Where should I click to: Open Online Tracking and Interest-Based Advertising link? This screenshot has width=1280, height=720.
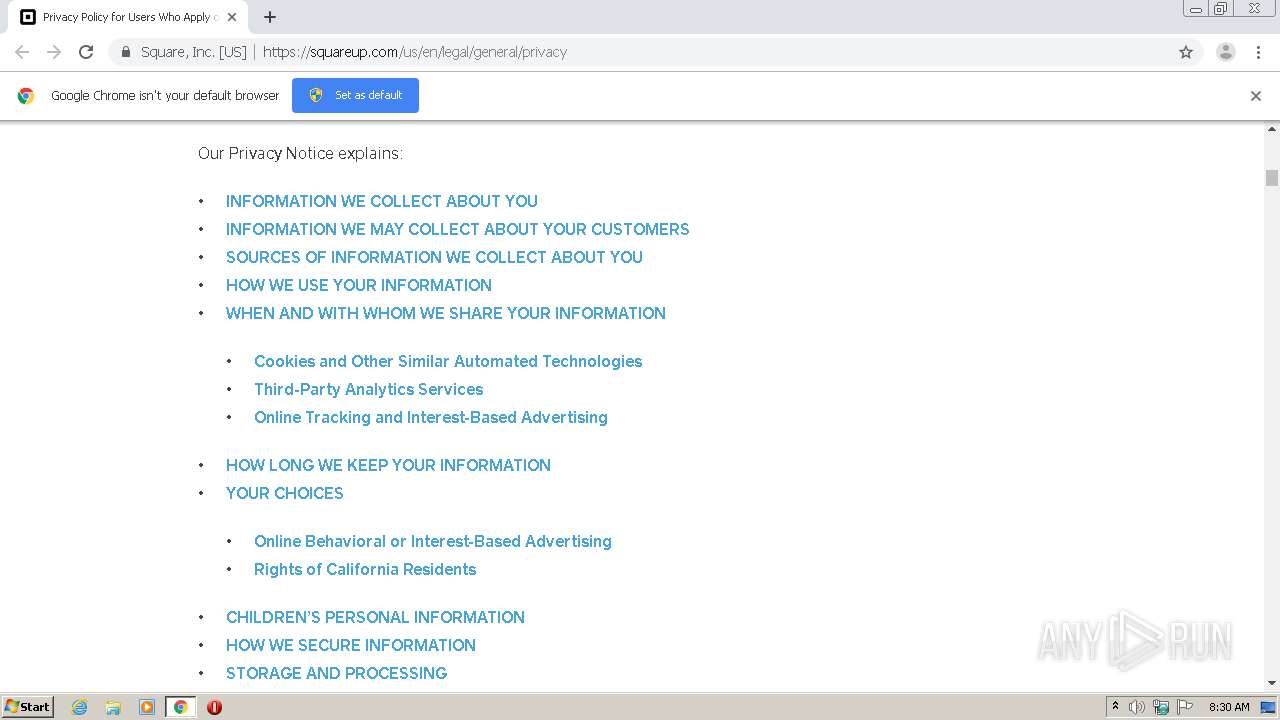point(431,417)
